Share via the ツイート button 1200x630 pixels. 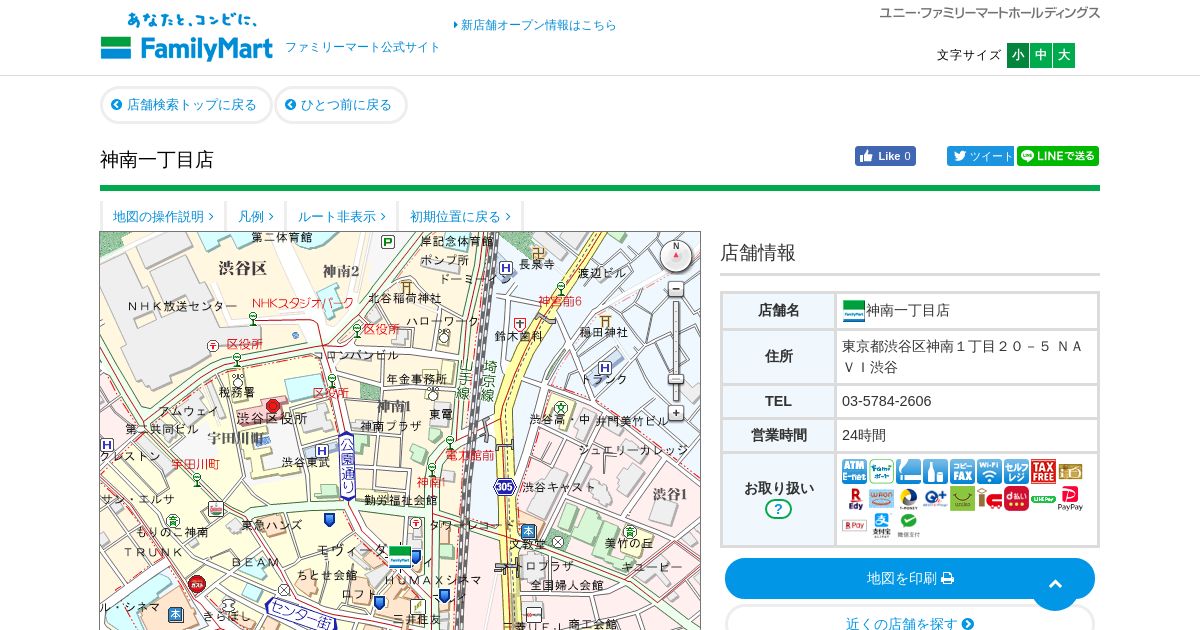[980, 156]
